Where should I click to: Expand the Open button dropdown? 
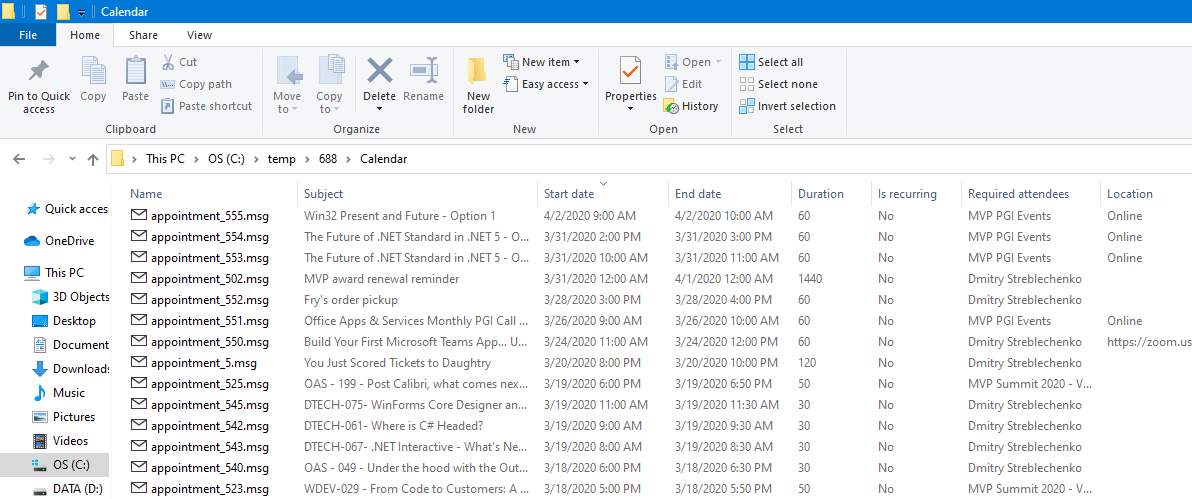pyautogui.click(x=718, y=62)
